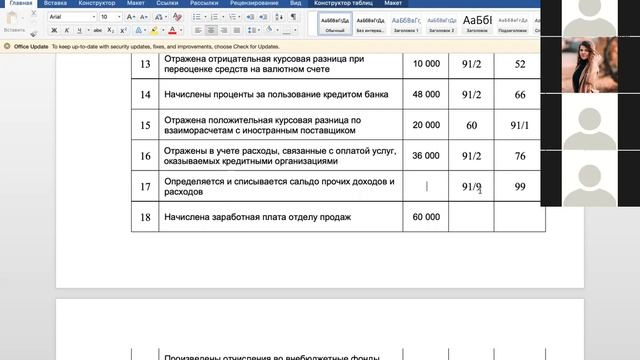Align text left
The image size is (640, 360).
click(198, 30)
